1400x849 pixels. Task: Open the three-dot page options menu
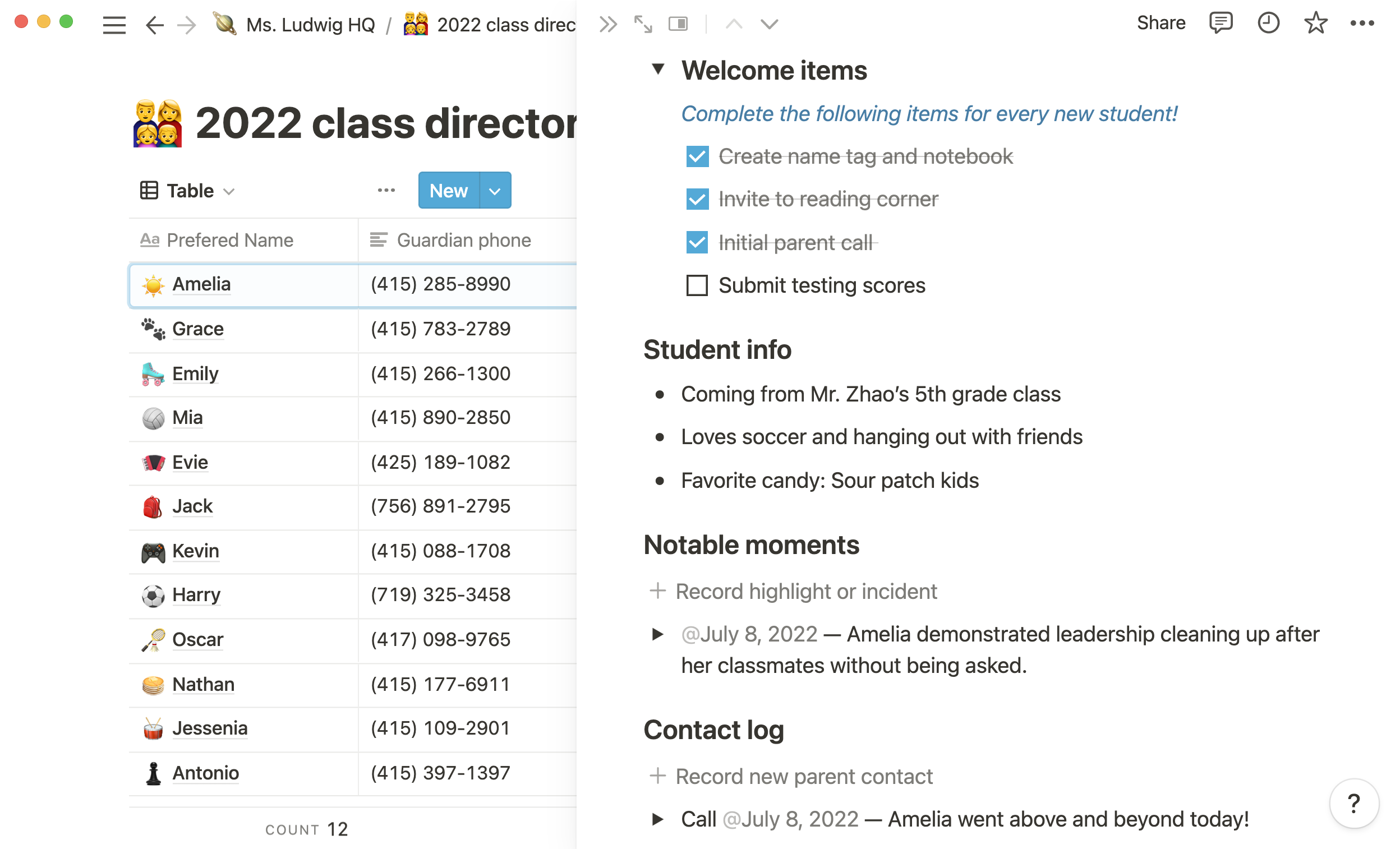pos(1362,24)
